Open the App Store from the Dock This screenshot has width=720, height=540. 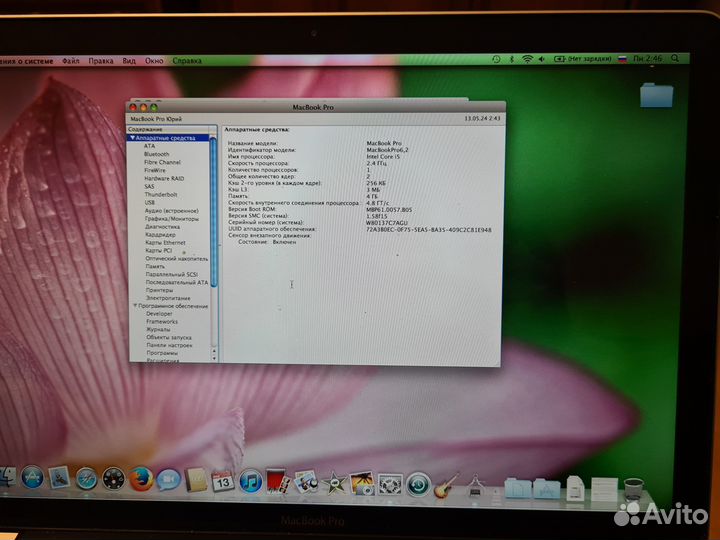[x=32, y=477]
